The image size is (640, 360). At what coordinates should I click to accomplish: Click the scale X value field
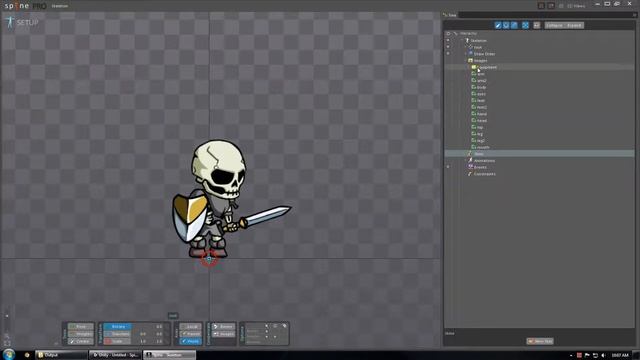(143, 341)
